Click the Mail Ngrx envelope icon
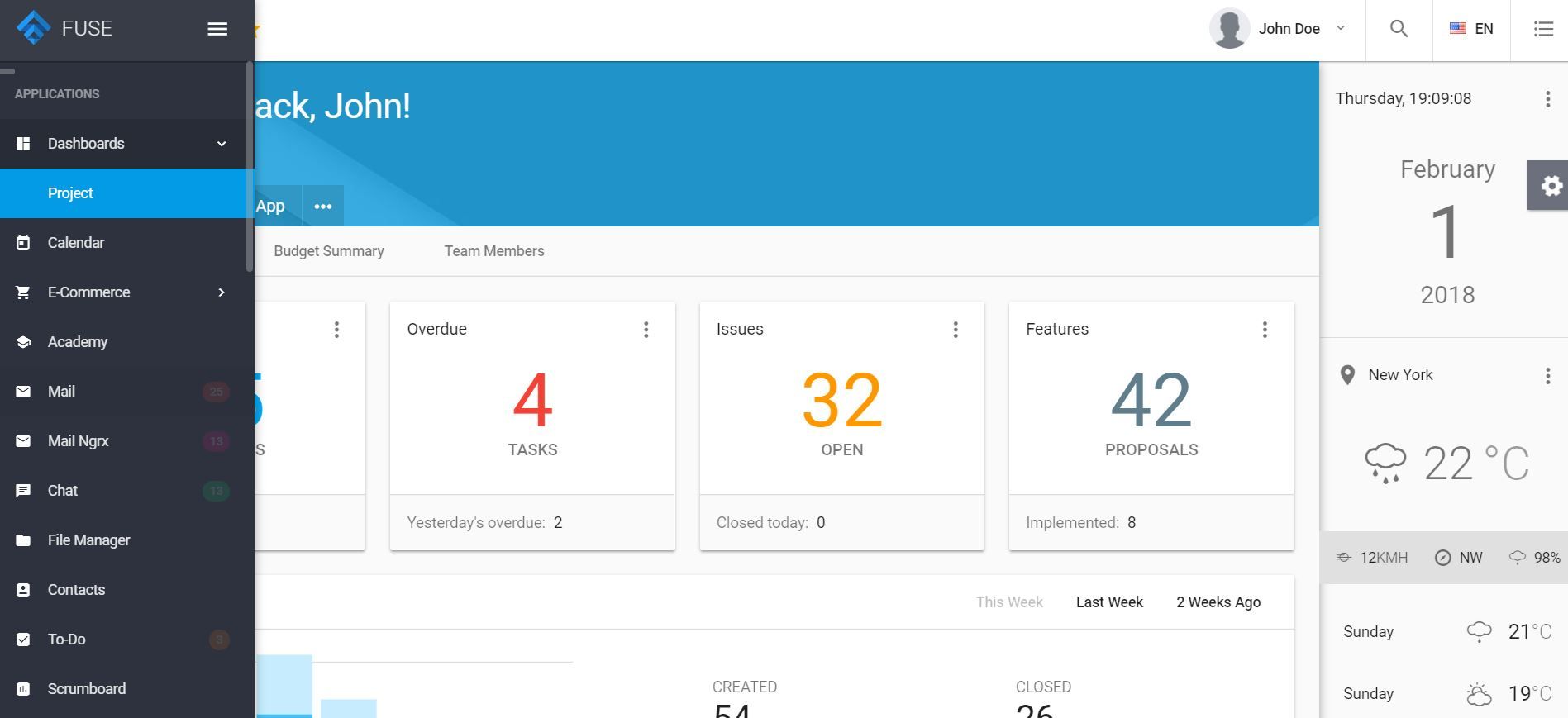1568x718 pixels. pyautogui.click(x=23, y=441)
